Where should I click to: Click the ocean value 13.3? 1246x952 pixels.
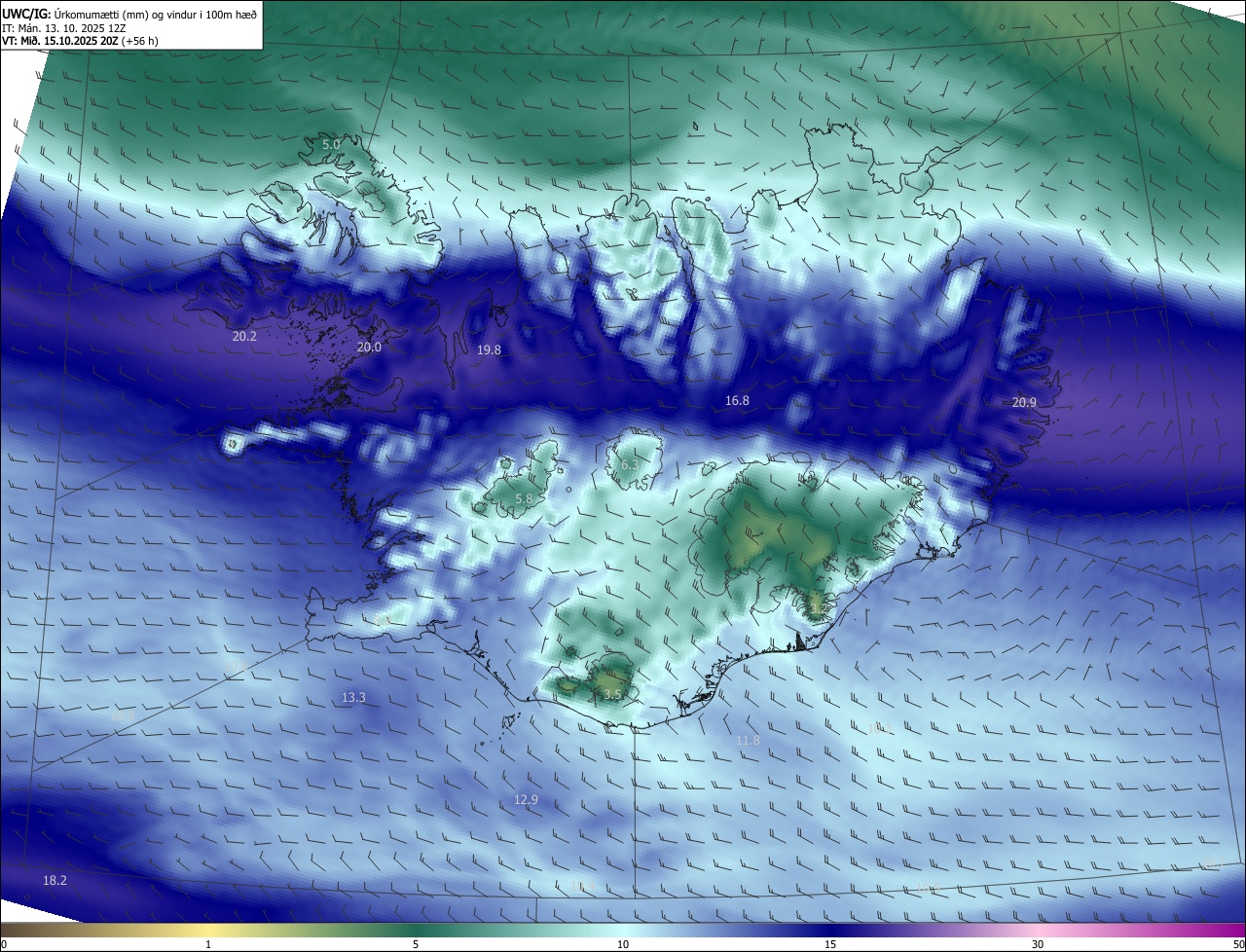pyautogui.click(x=353, y=697)
